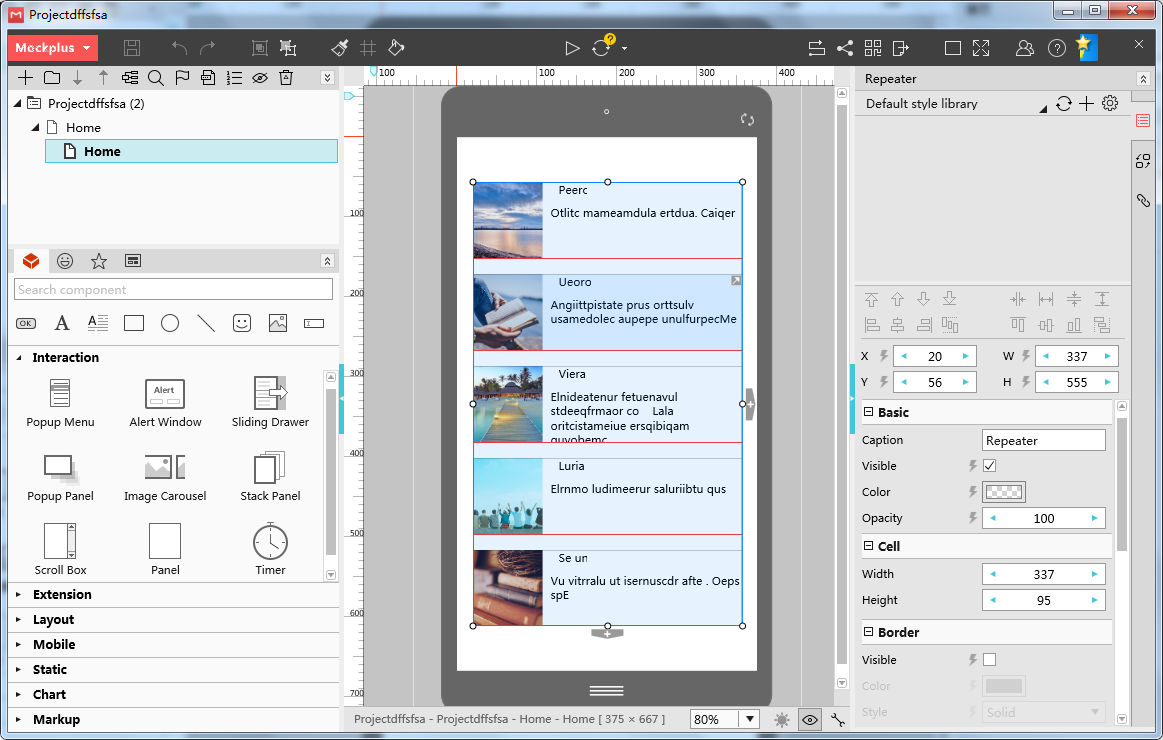
Task: Click the Search component input field
Action: (173, 290)
